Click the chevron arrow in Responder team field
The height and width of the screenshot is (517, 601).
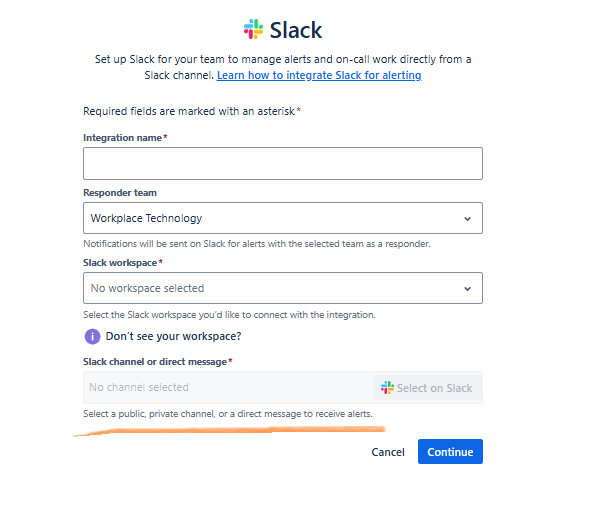pyautogui.click(x=467, y=218)
